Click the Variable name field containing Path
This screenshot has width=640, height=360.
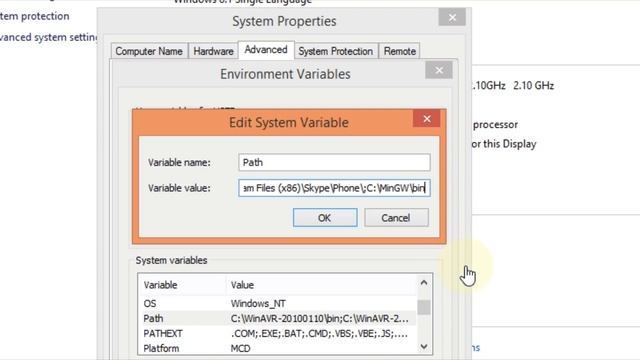coord(334,162)
